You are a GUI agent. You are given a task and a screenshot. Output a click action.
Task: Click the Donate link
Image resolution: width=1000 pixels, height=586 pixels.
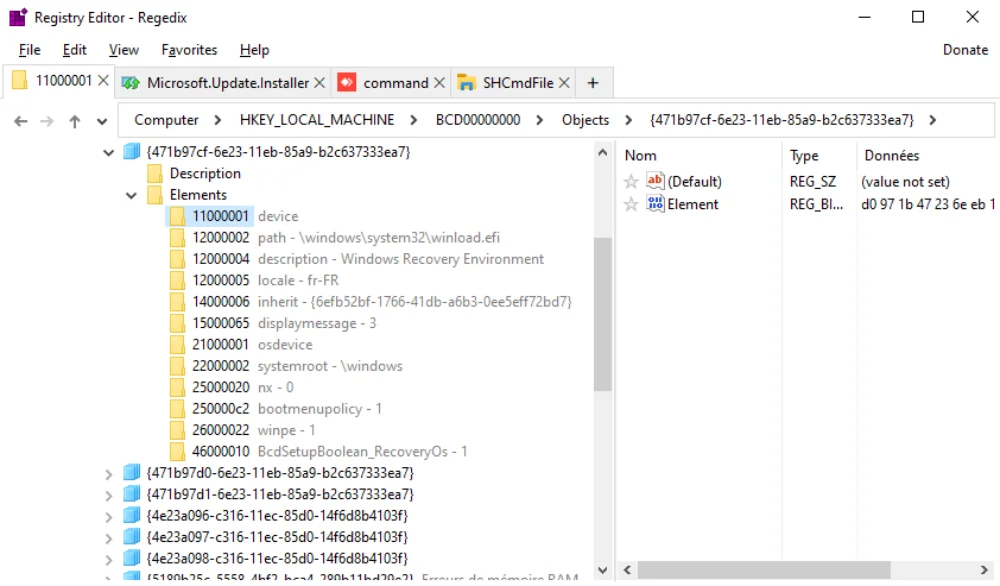(x=965, y=50)
